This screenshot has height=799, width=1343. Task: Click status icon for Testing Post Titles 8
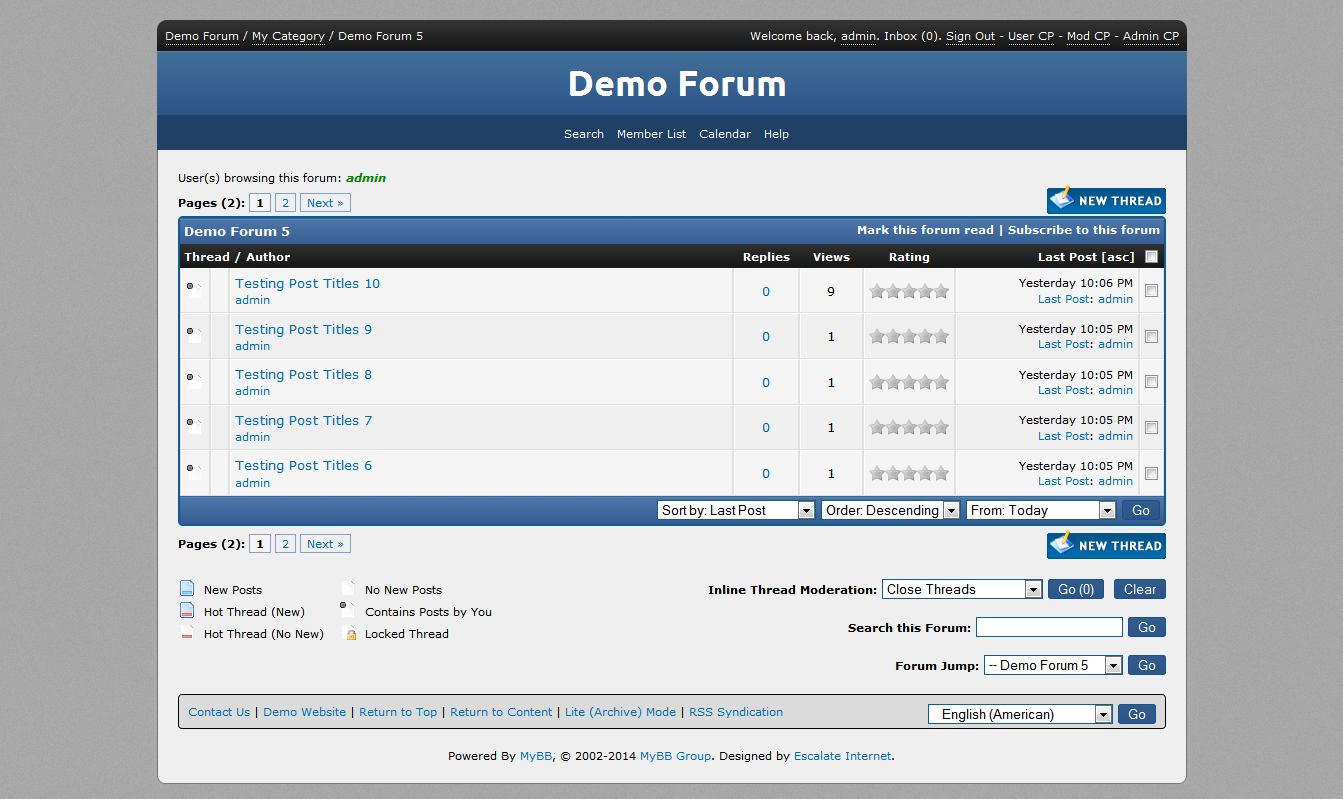(194, 382)
